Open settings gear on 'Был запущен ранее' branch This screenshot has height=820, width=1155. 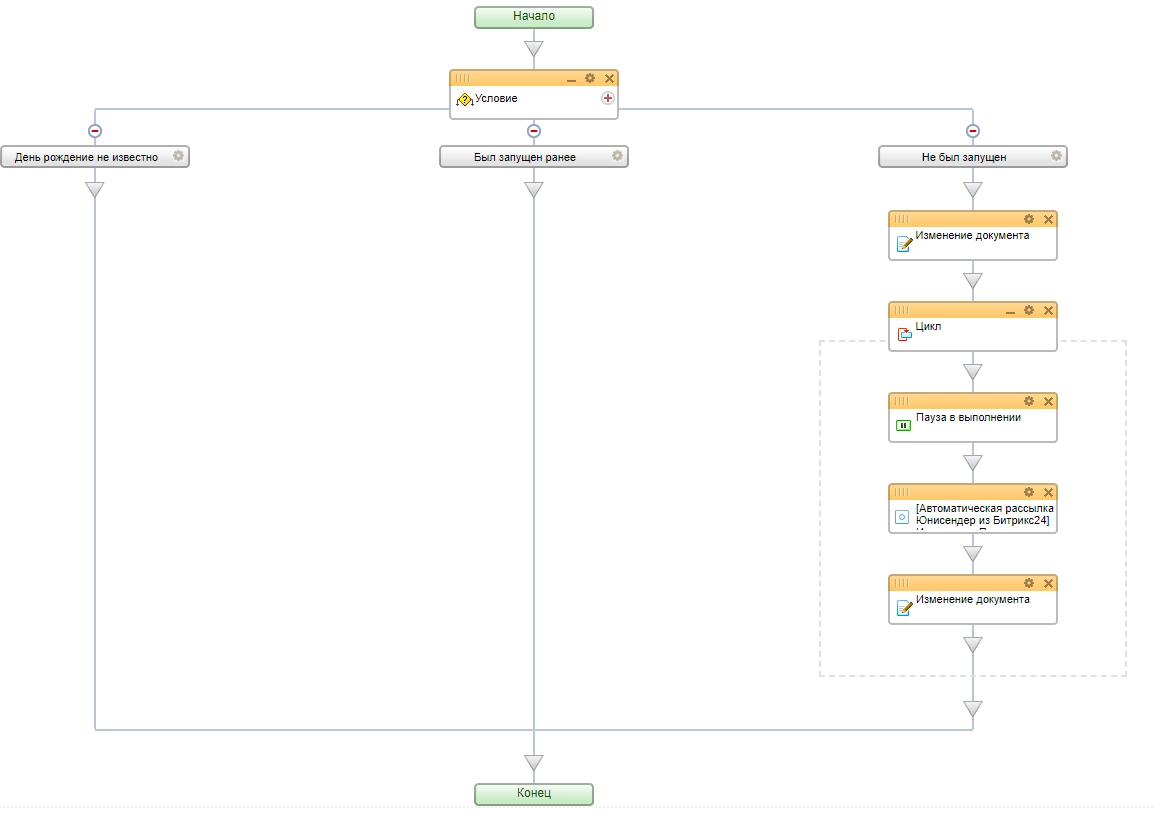click(x=617, y=156)
